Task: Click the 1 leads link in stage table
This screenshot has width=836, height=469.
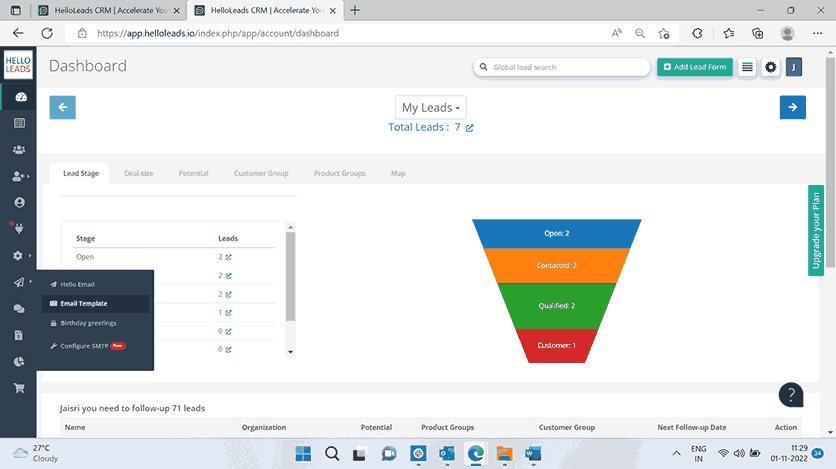Action: pos(224,312)
